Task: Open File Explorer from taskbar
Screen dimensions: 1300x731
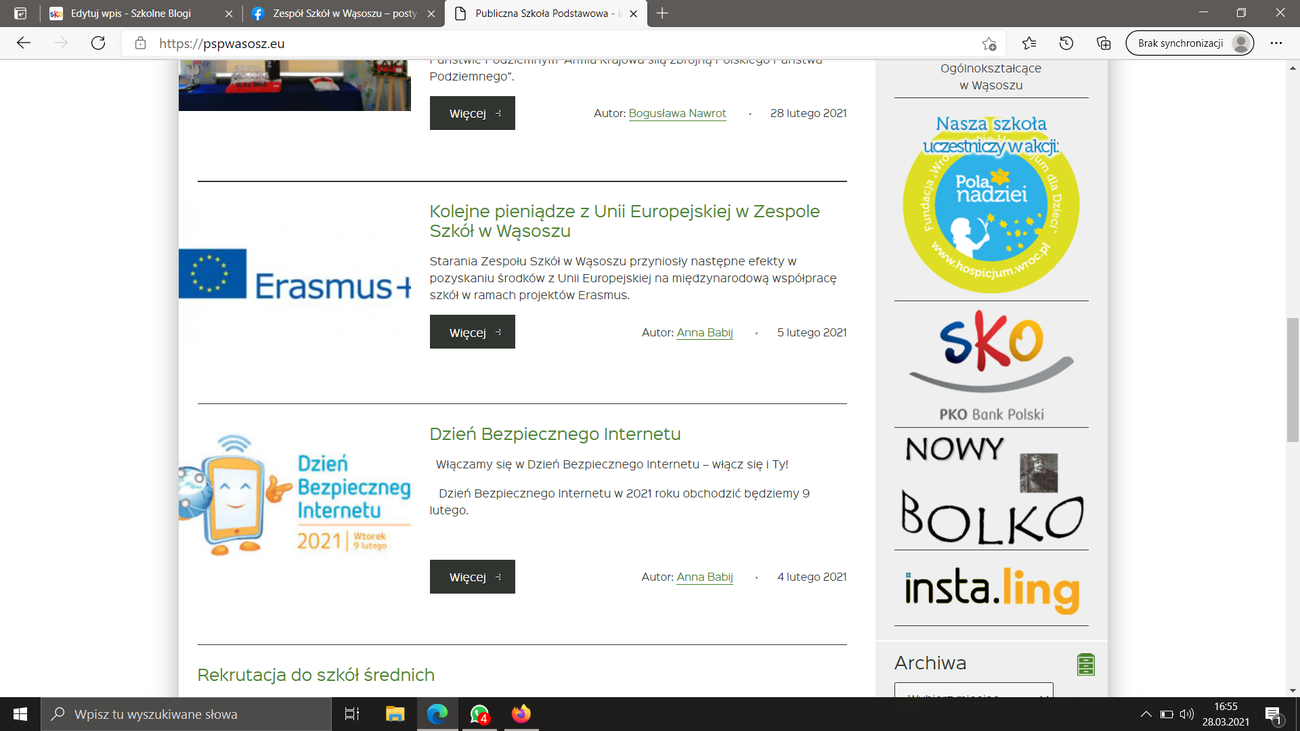Action: [395, 714]
